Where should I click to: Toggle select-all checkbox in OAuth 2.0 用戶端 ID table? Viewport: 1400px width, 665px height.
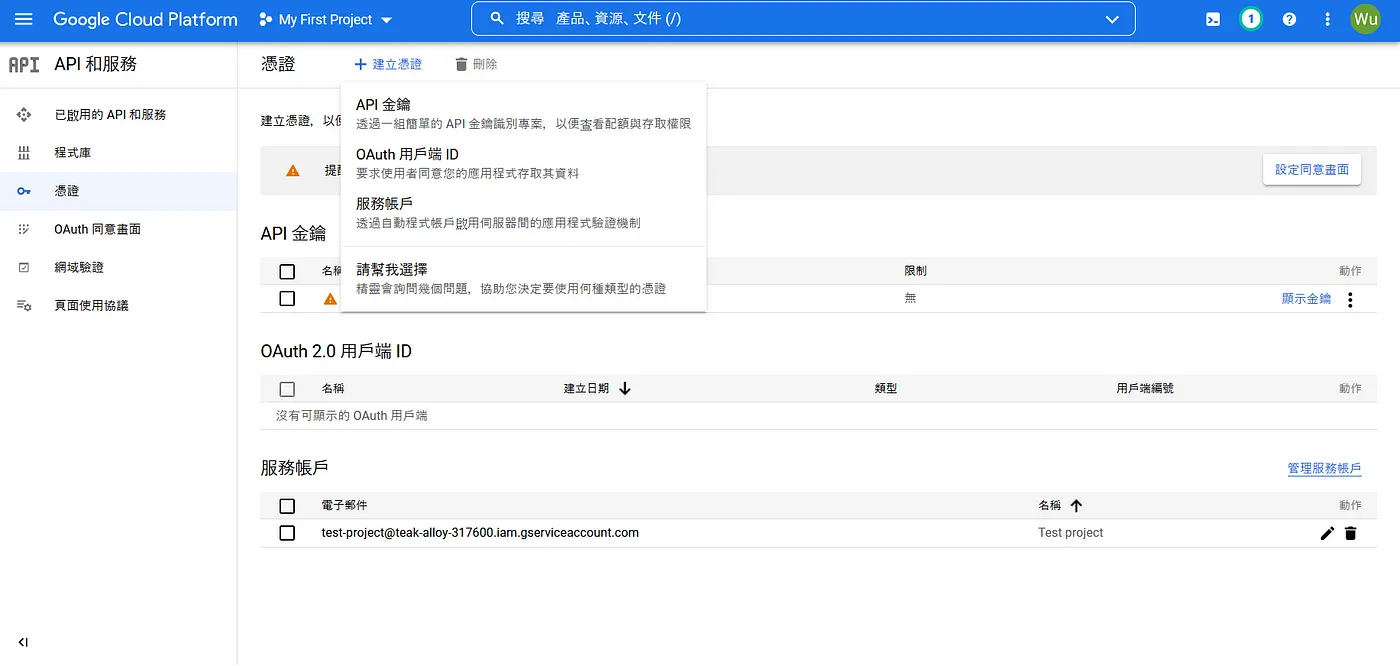(x=287, y=388)
